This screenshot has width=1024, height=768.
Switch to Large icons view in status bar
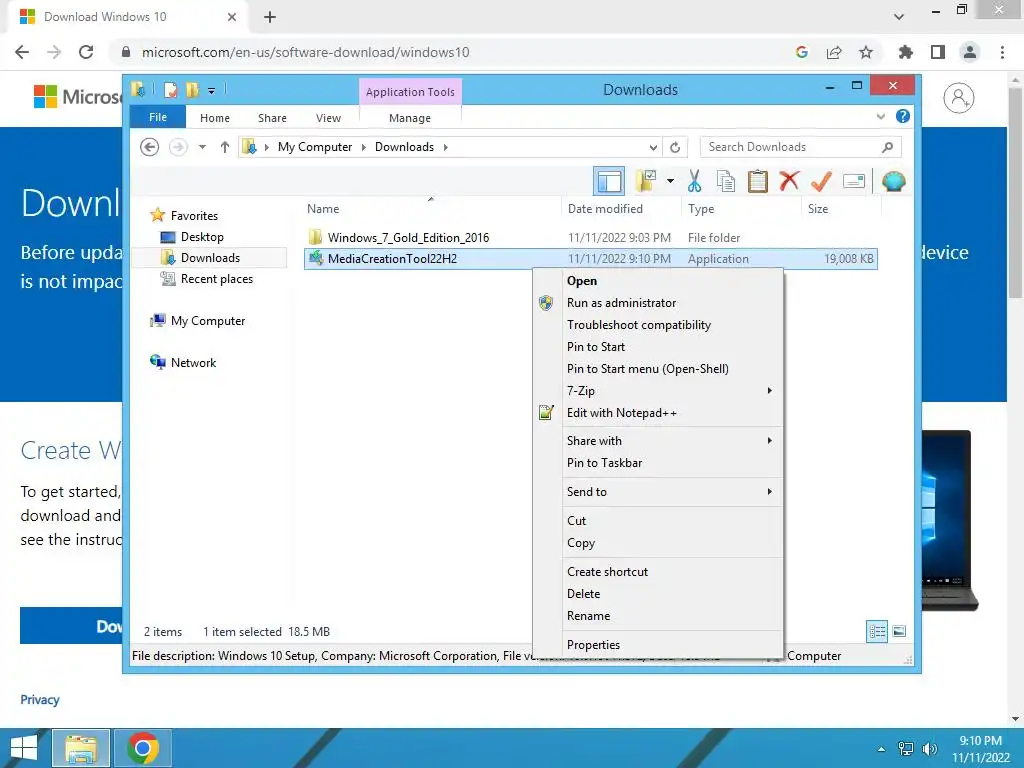click(x=899, y=631)
